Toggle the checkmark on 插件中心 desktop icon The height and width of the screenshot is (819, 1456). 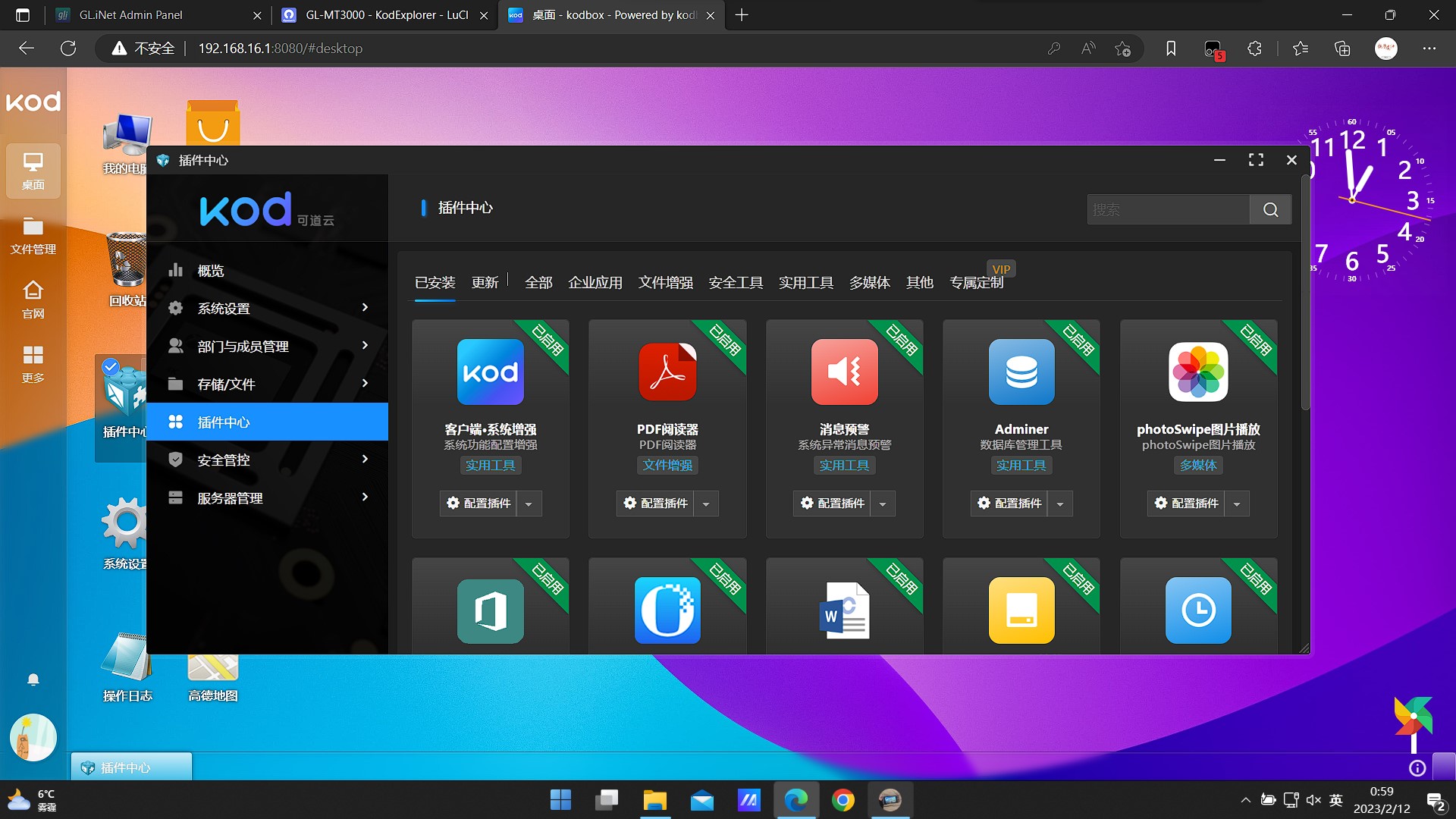coord(111,367)
